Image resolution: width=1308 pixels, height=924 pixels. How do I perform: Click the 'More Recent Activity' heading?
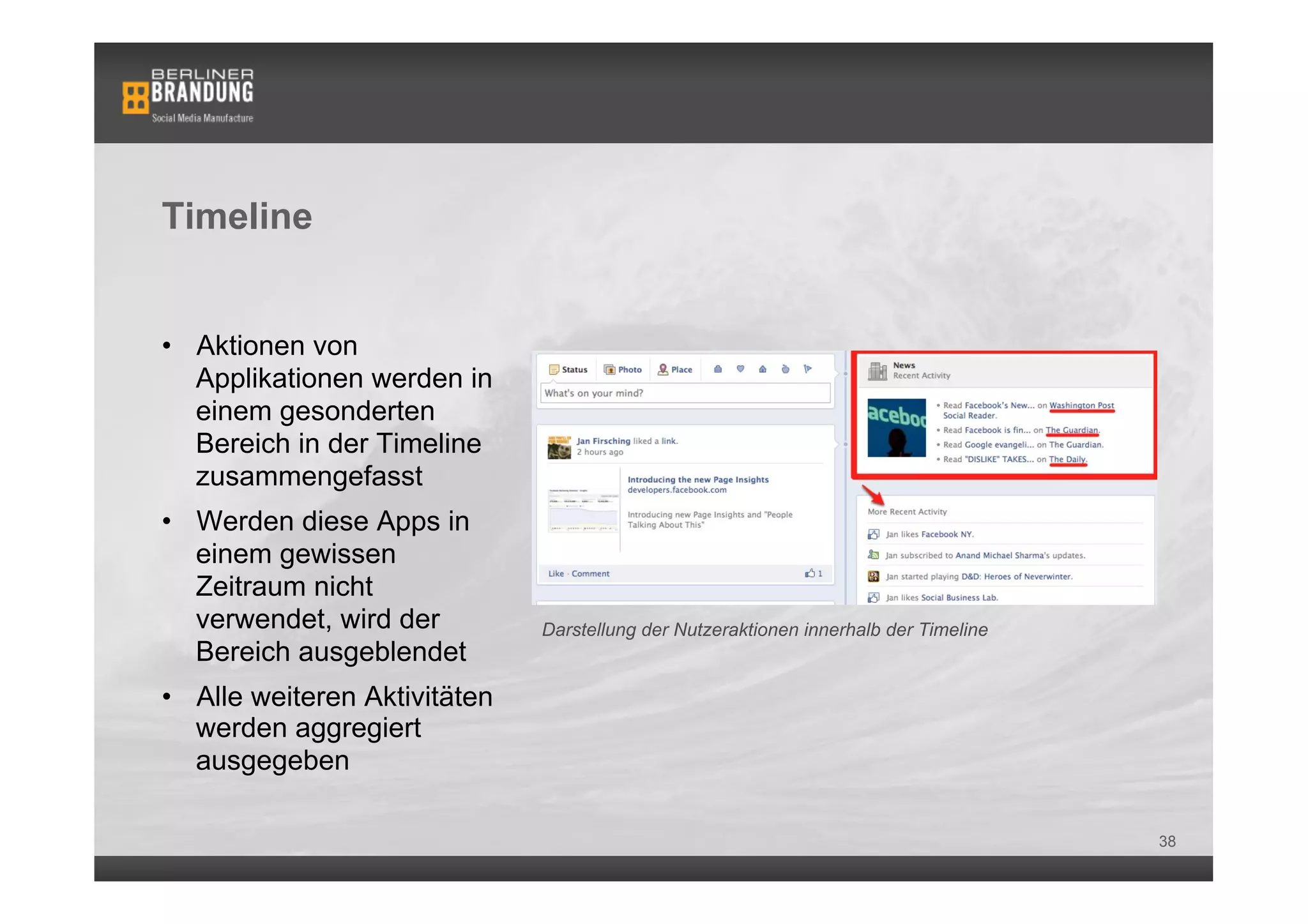point(907,511)
